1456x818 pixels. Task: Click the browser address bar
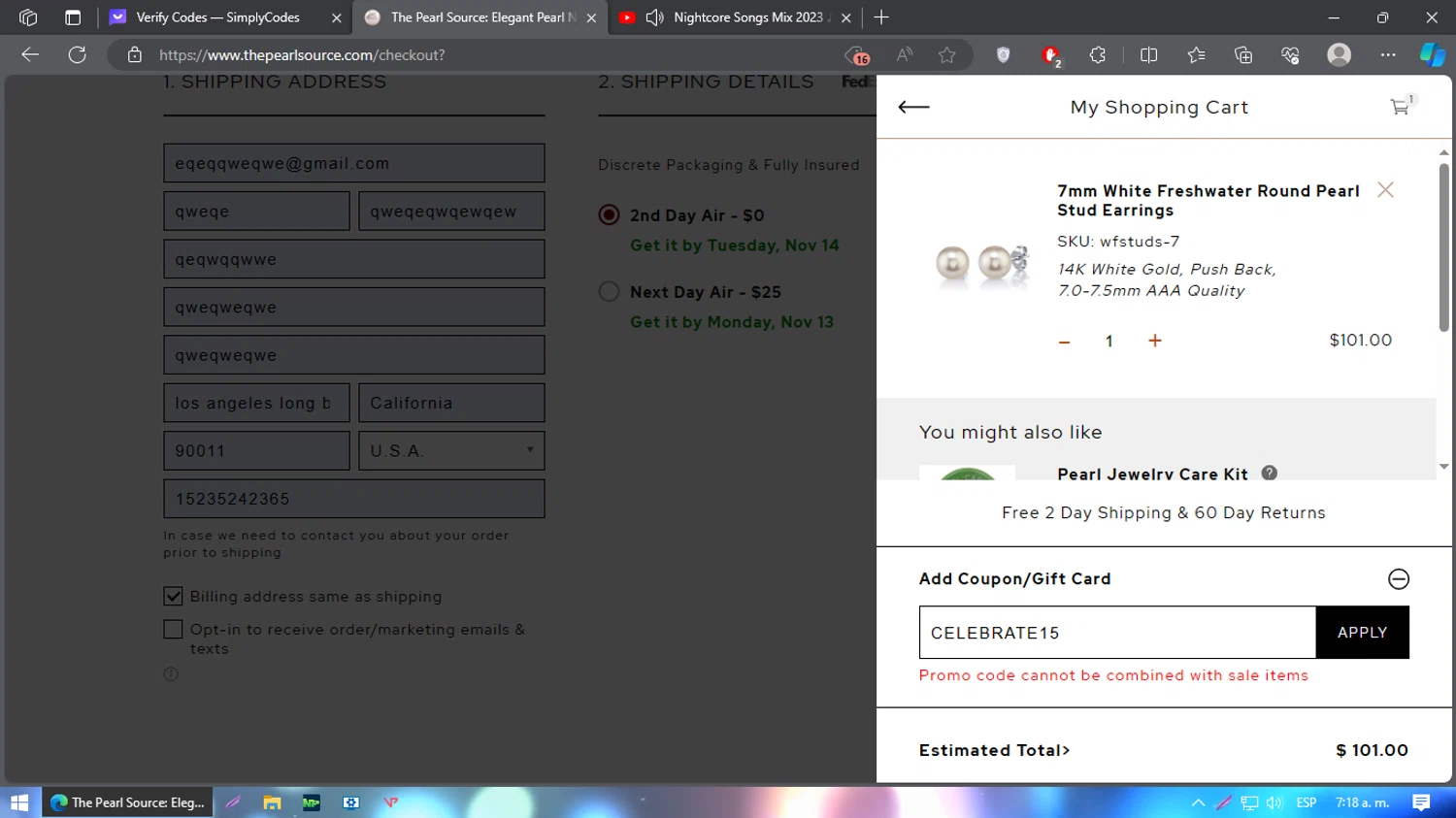495,55
